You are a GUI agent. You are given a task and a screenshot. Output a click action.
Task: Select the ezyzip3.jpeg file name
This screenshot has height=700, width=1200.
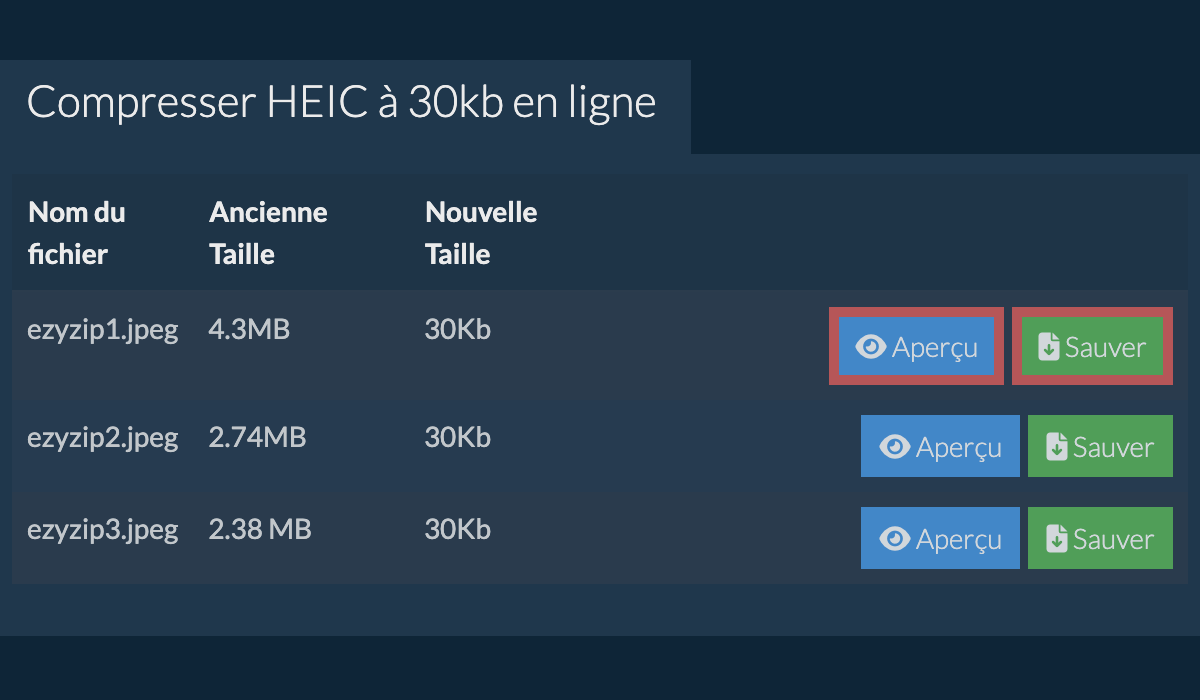coord(102,529)
